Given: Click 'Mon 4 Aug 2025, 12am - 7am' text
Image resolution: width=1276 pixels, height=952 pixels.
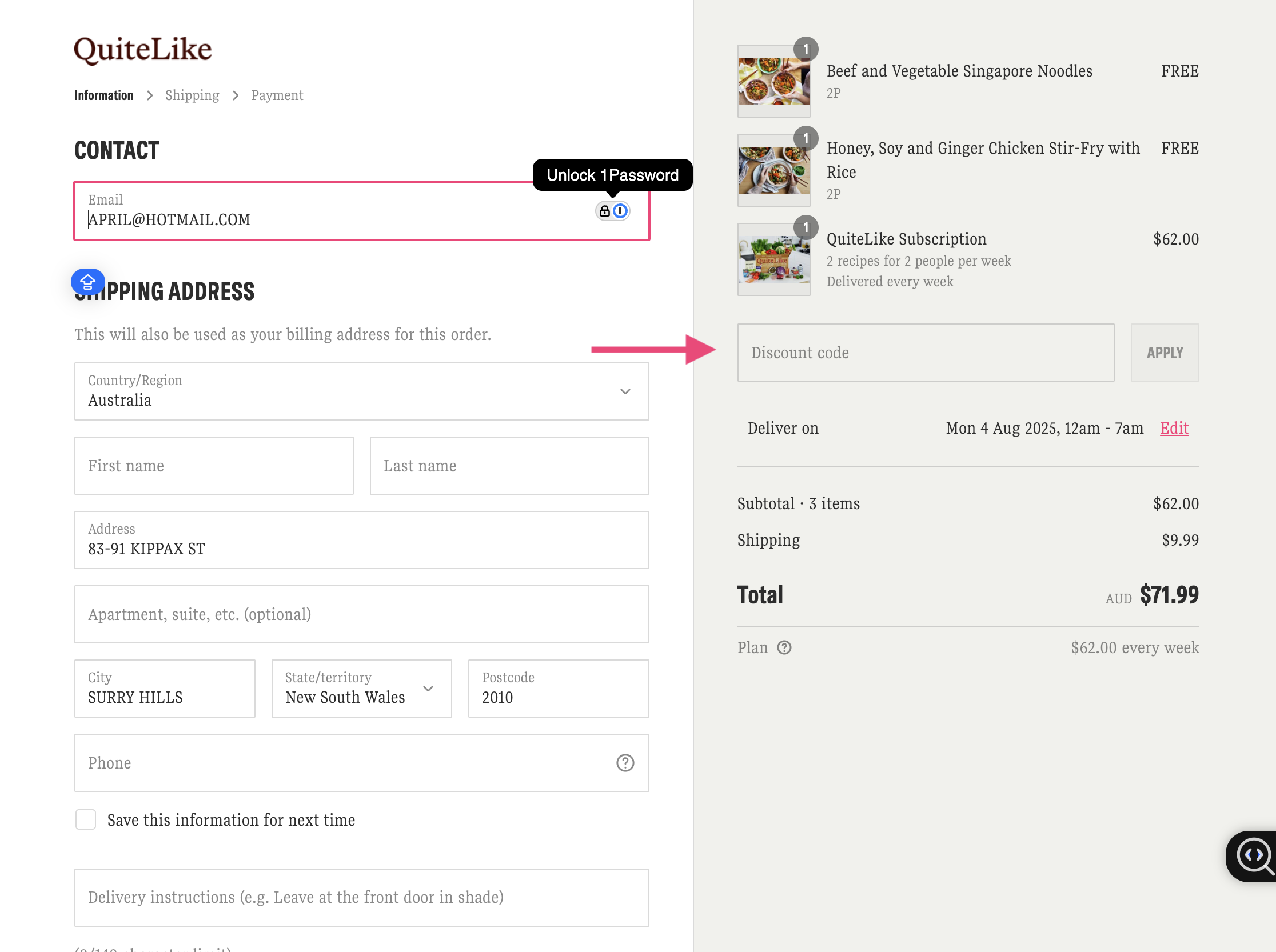Looking at the screenshot, I should [1044, 428].
